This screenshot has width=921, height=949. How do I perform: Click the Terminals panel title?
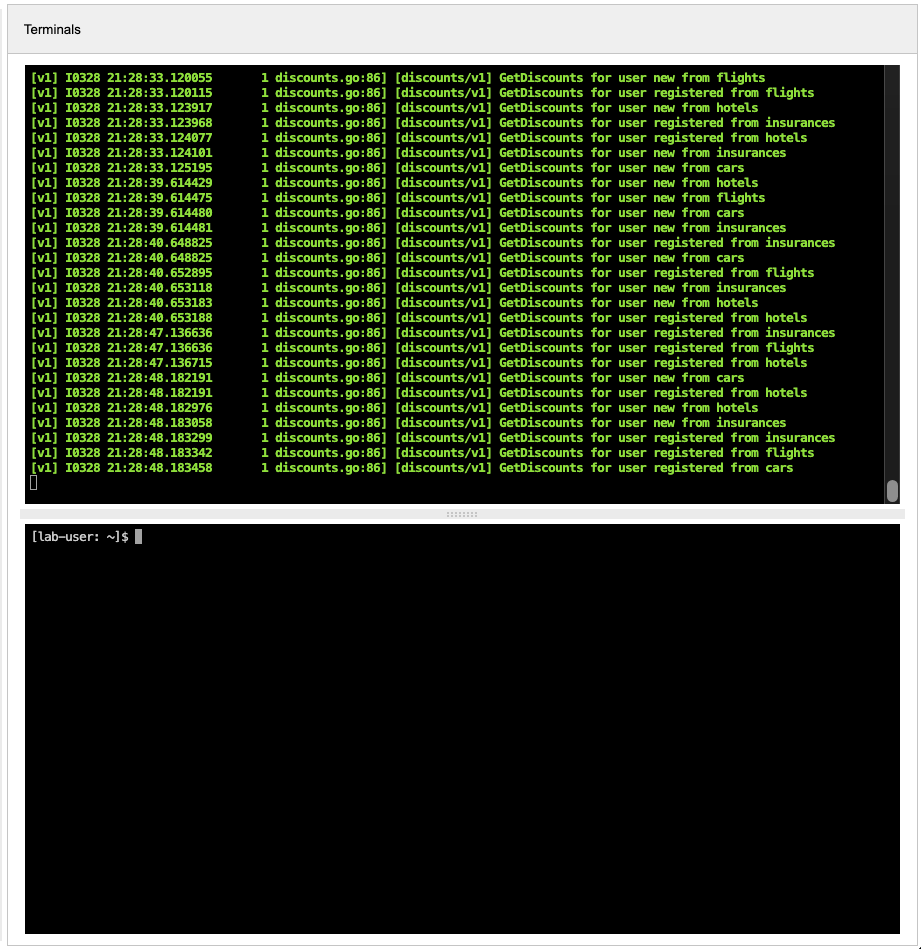click(52, 30)
